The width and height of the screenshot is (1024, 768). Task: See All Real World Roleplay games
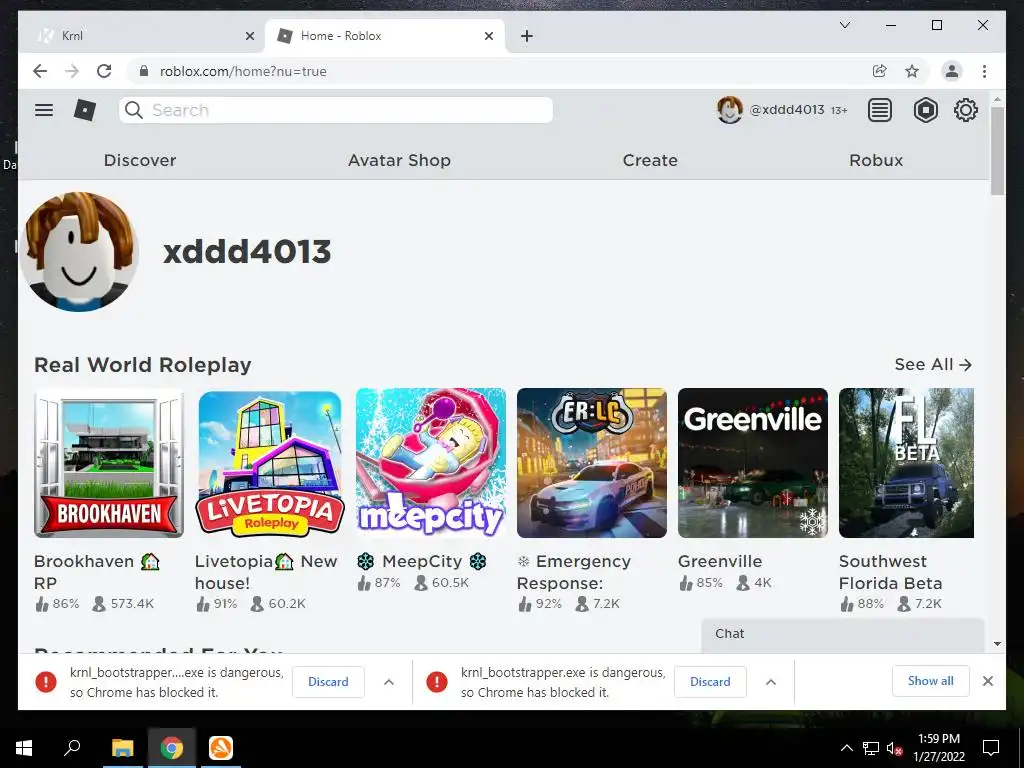(x=933, y=364)
